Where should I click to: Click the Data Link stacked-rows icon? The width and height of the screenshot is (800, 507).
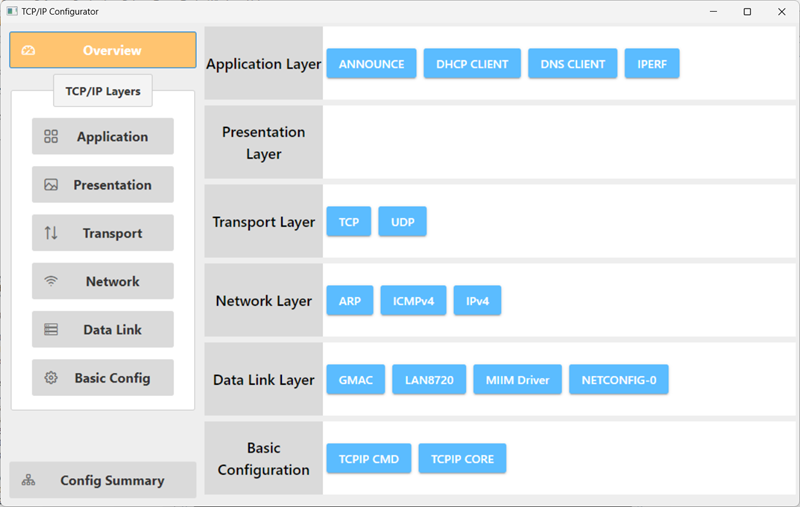click(51, 329)
